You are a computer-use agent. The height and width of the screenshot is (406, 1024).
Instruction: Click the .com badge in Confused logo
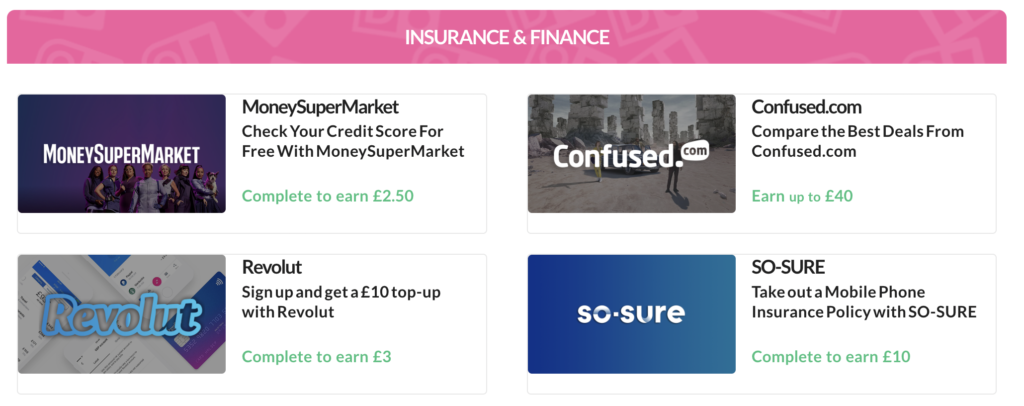(x=694, y=152)
